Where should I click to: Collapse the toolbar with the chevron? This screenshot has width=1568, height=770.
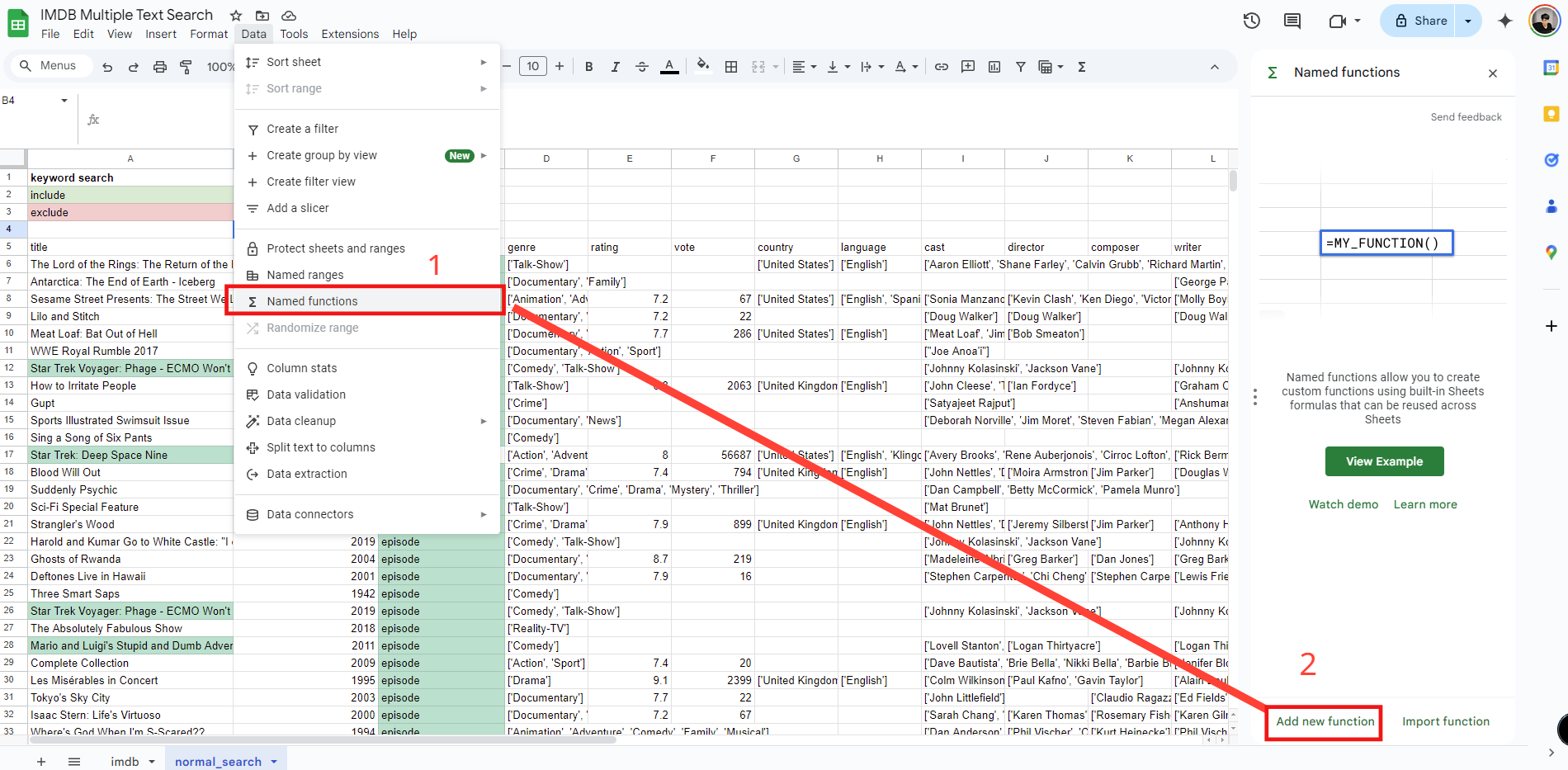point(1215,67)
